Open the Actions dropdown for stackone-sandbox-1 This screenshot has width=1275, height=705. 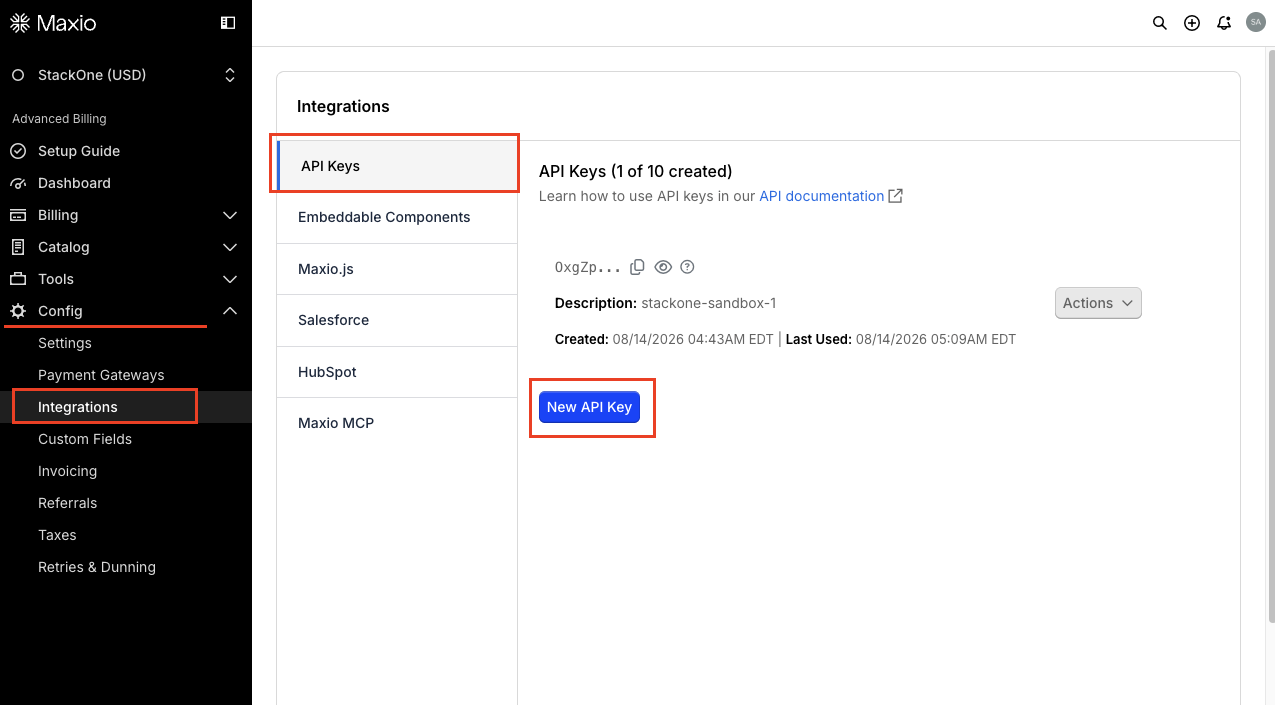(1098, 303)
